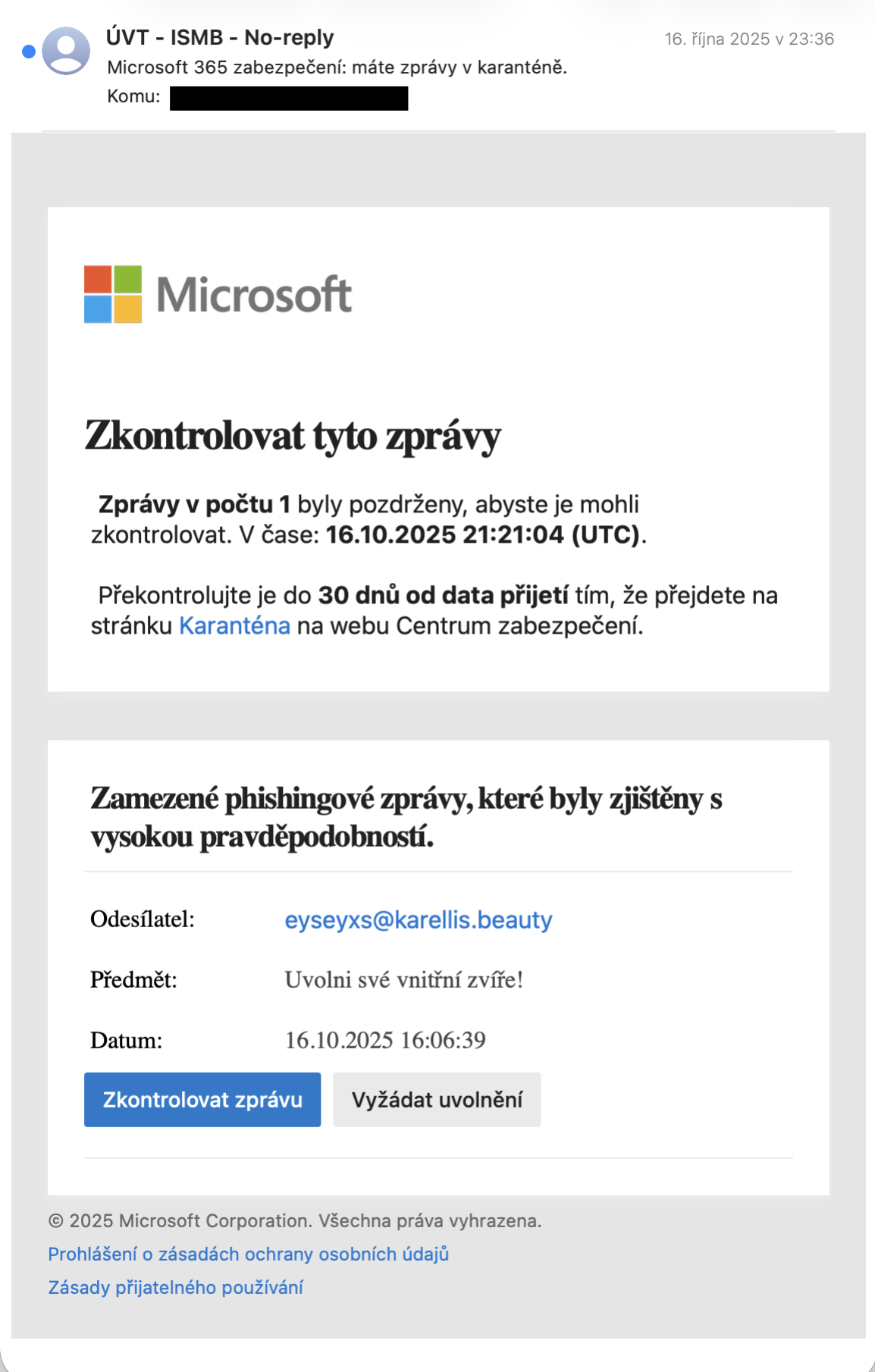
Task: Open the Zásady přijatelného používání link
Action: pyautogui.click(x=175, y=1288)
